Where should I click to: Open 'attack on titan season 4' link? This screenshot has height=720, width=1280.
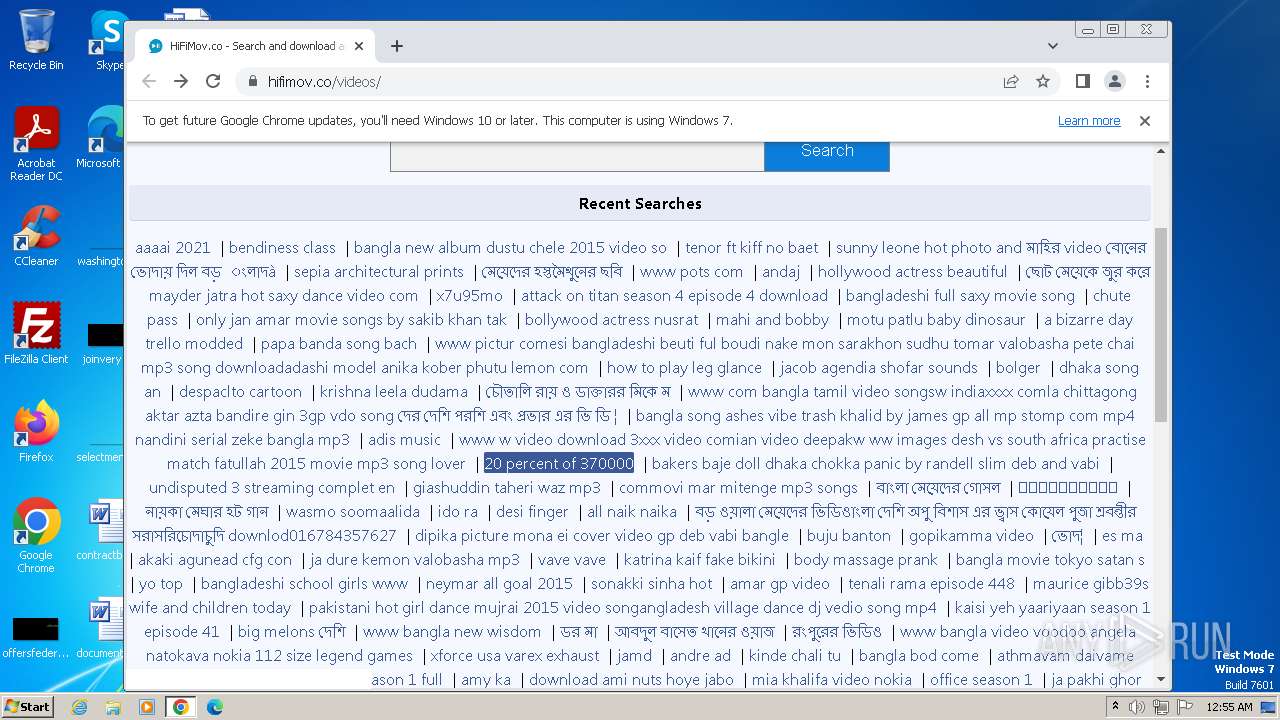[x=674, y=296]
